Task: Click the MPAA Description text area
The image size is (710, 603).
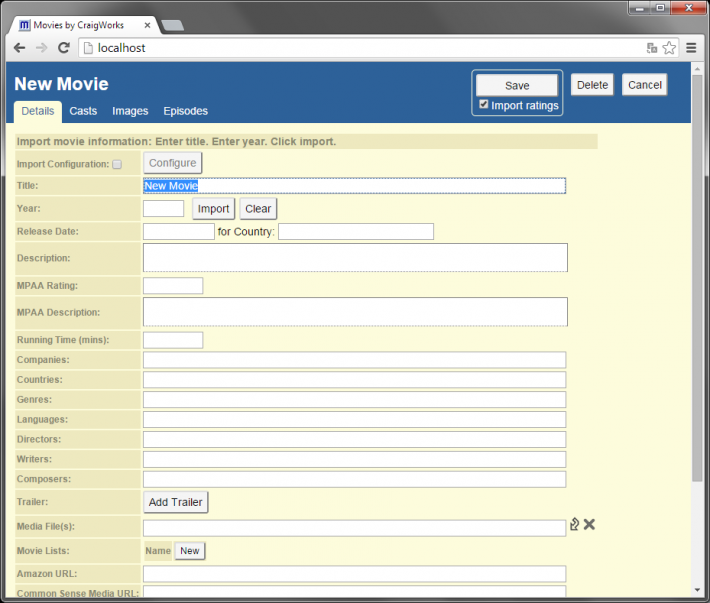Action: click(x=355, y=311)
